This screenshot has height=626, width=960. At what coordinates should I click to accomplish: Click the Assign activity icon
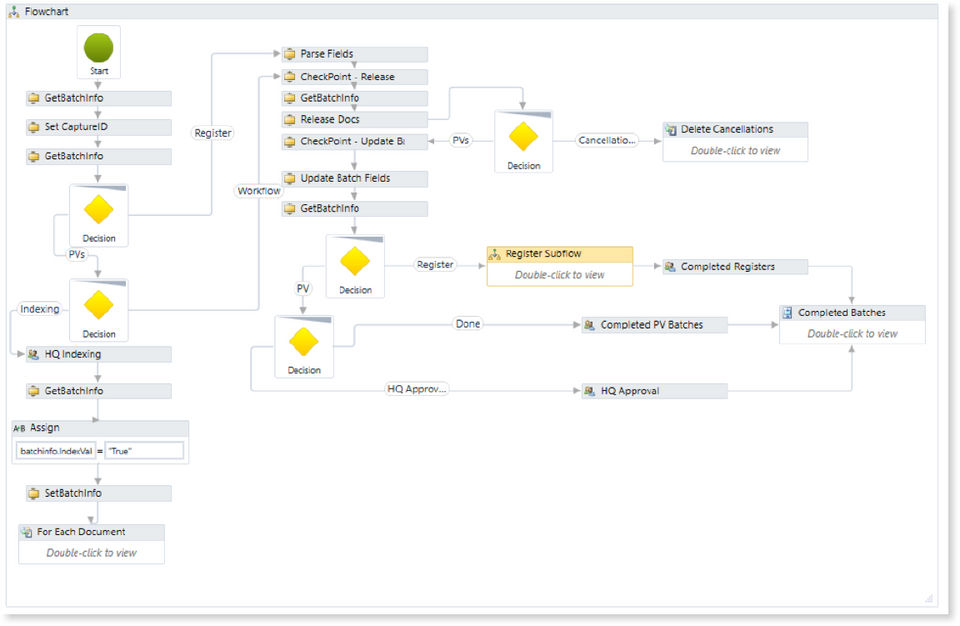point(19,428)
